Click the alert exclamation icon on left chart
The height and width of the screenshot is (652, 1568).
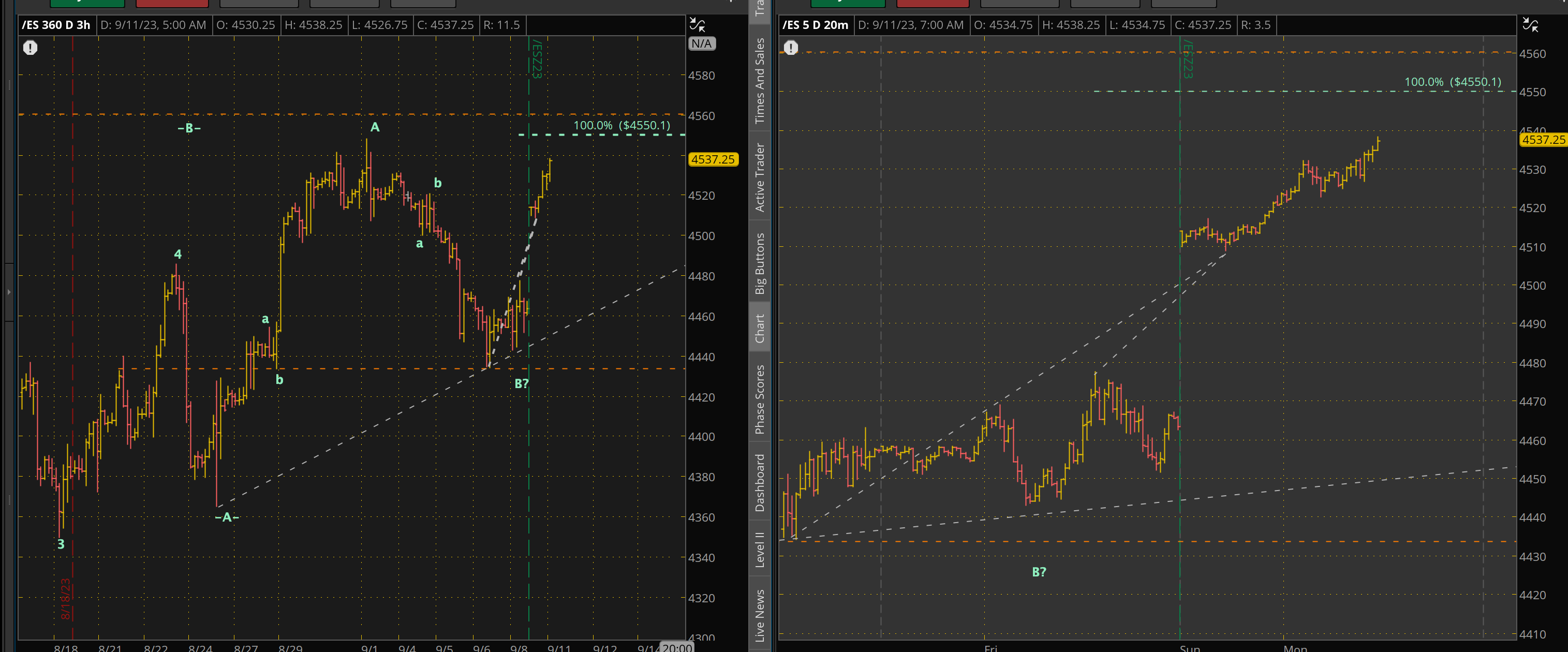(x=31, y=48)
